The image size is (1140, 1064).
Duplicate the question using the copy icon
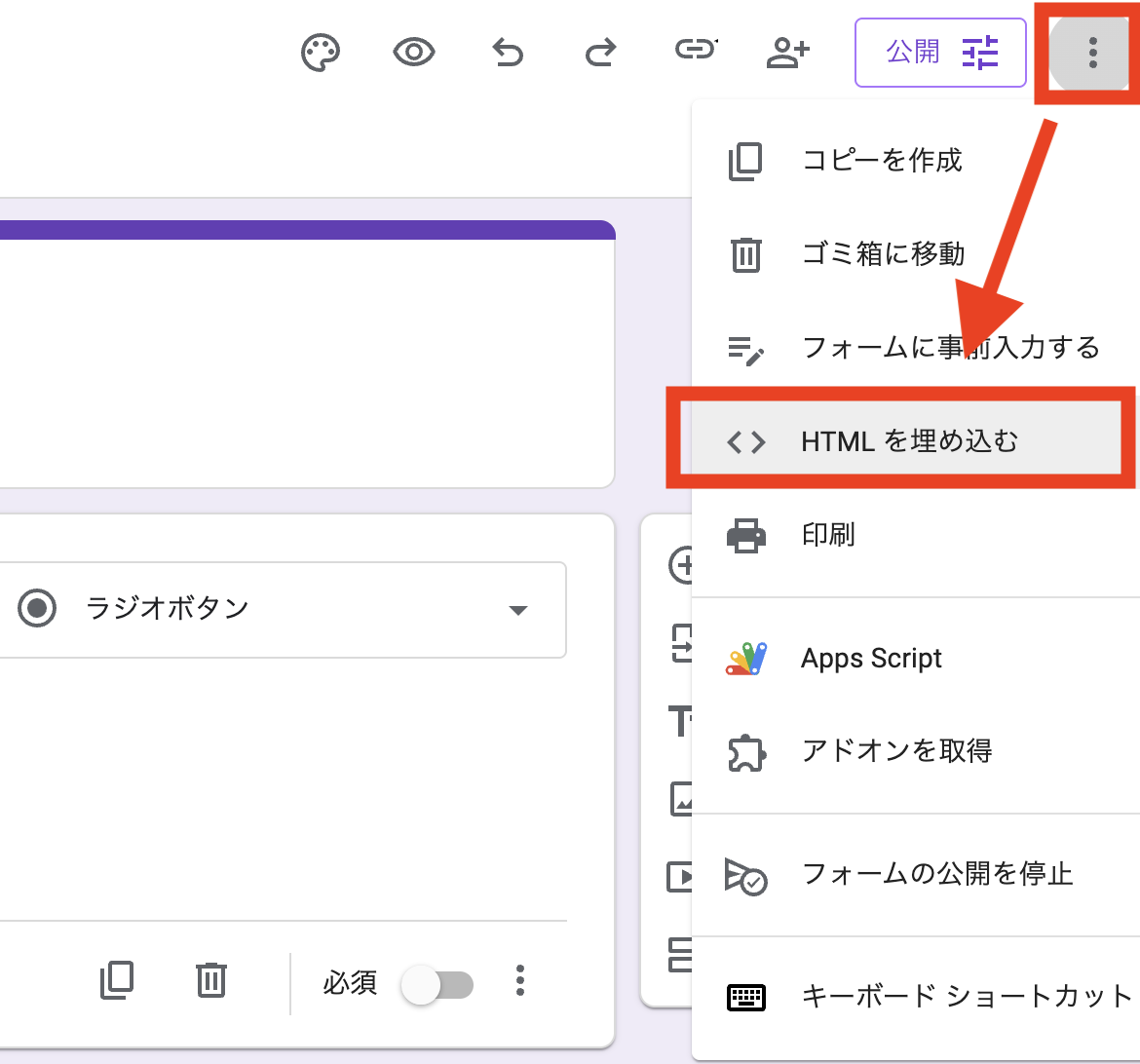click(x=117, y=980)
